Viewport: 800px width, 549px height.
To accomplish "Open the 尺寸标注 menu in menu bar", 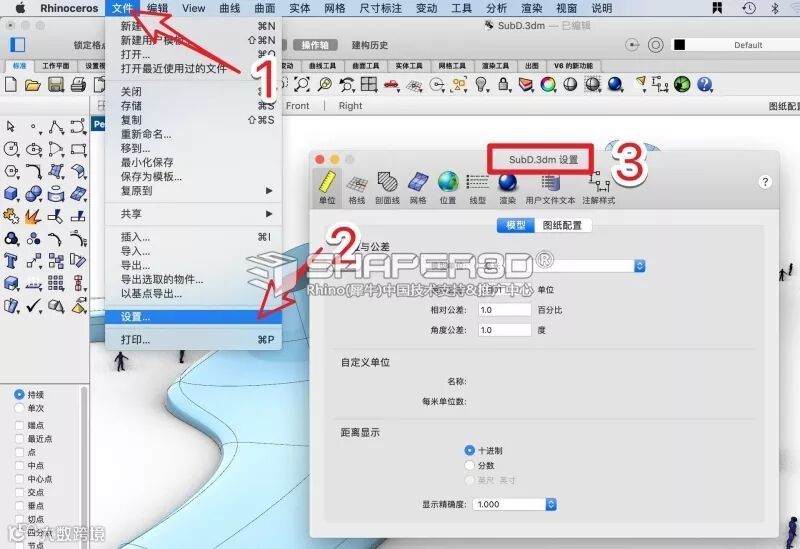I will 381,8.
